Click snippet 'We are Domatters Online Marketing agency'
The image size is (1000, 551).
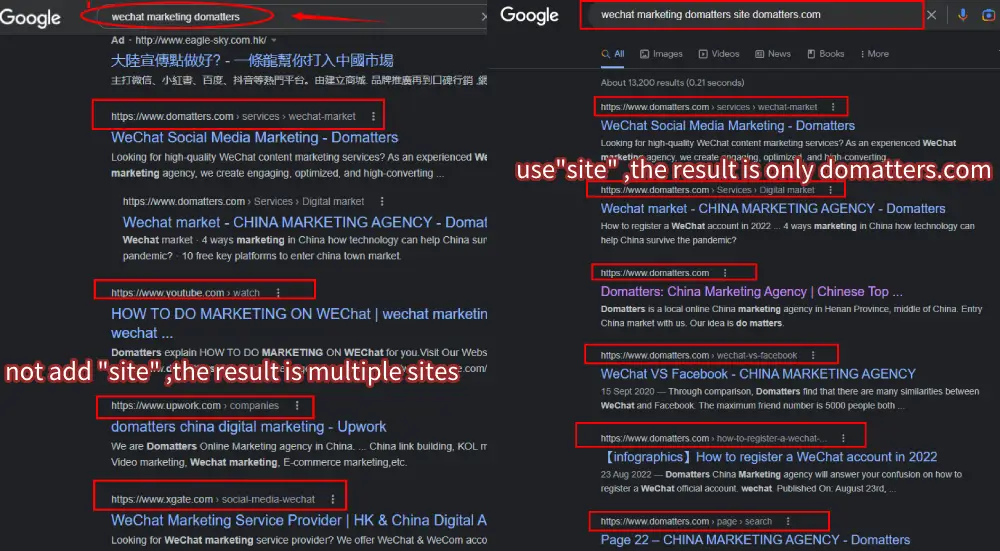[299, 454]
